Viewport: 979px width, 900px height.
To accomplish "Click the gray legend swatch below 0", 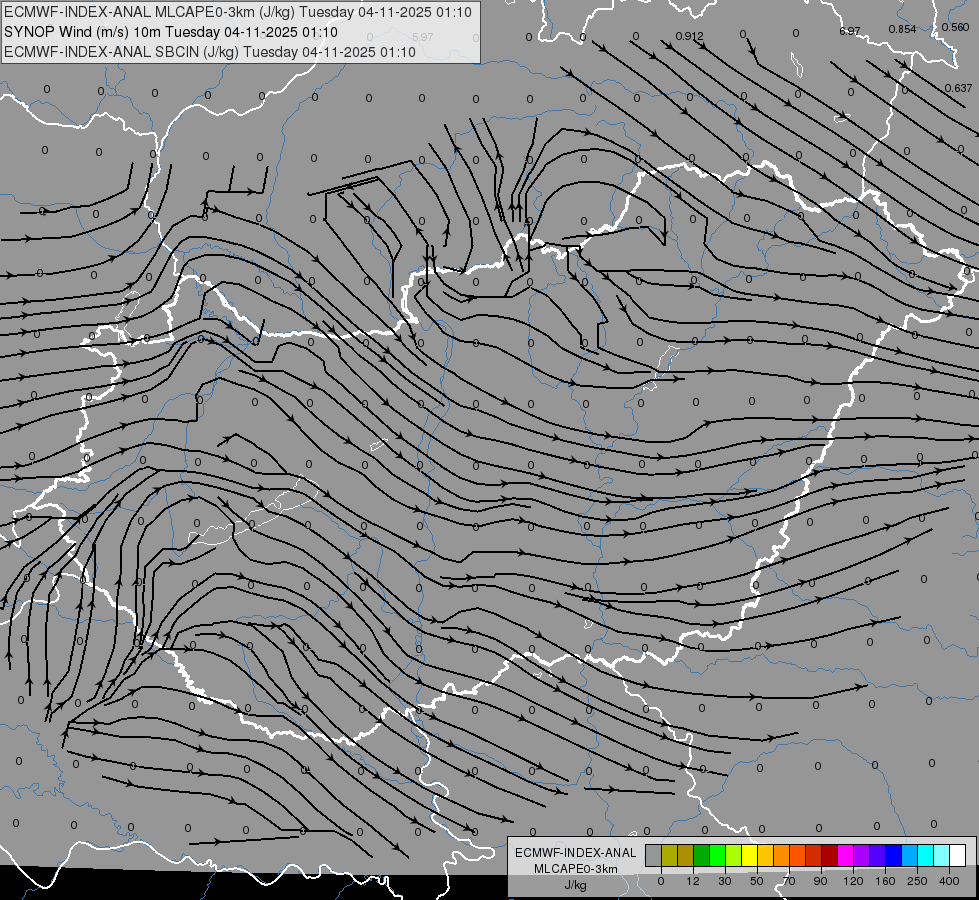I will pos(654,855).
